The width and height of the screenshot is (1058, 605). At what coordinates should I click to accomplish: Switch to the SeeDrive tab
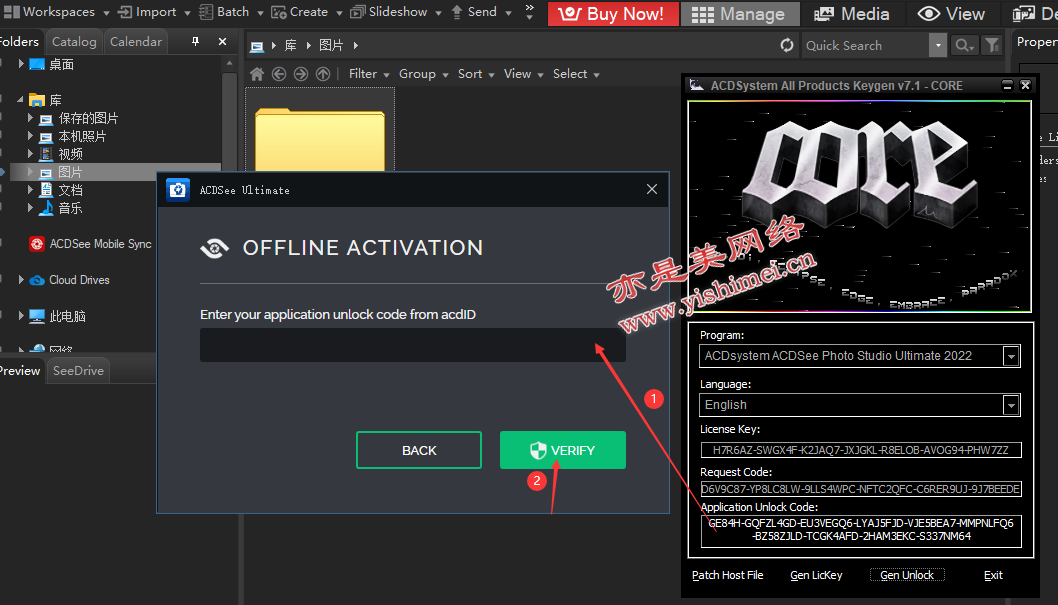pyautogui.click(x=78, y=371)
